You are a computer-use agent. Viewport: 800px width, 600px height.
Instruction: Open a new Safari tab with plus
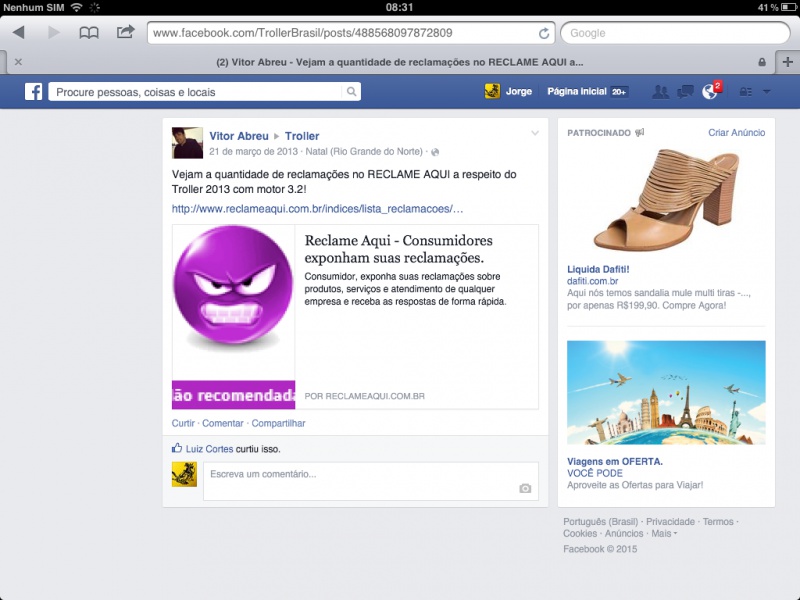[788, 62]
